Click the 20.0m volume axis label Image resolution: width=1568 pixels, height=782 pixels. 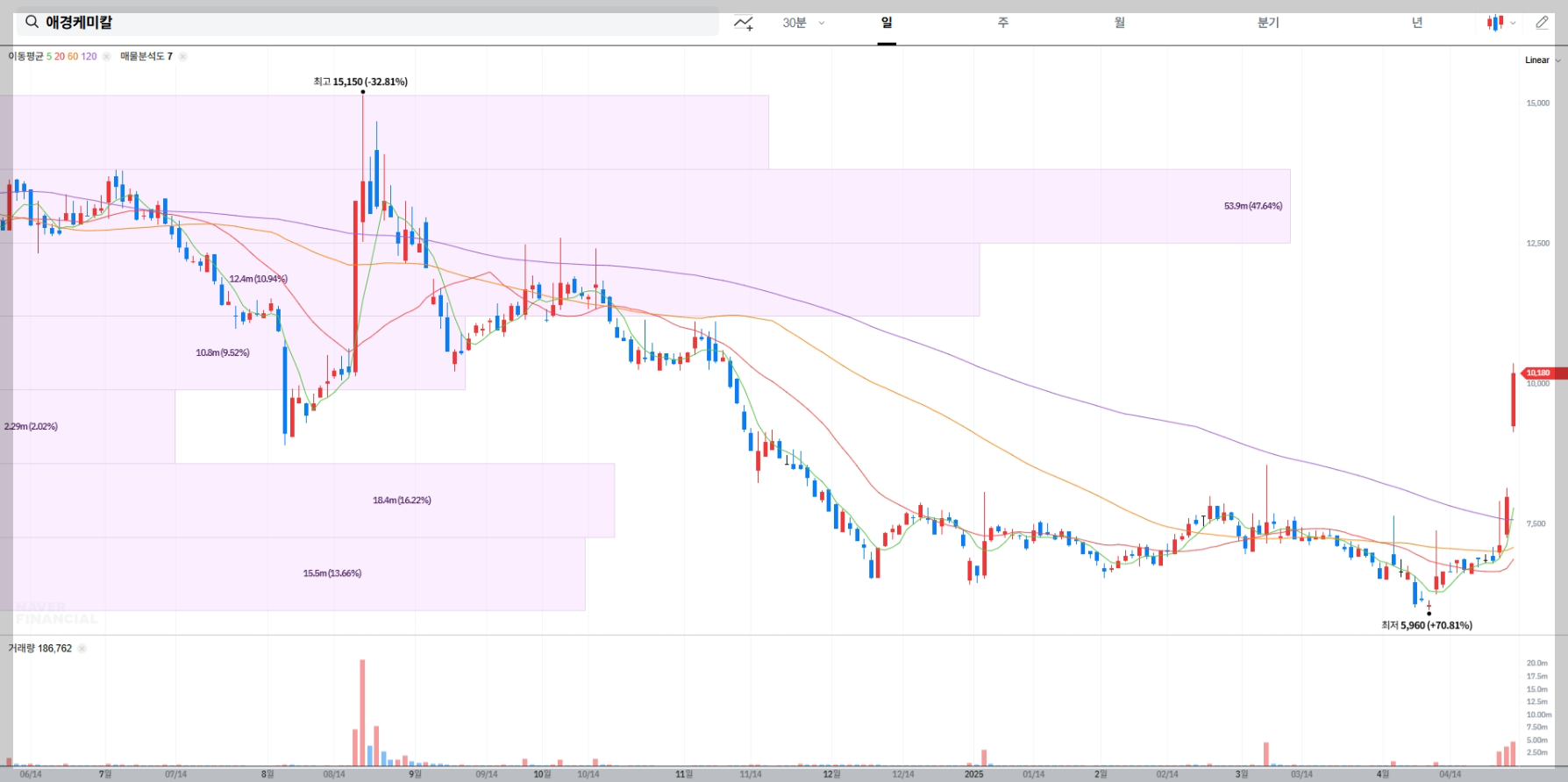[x=1537, y=663]
